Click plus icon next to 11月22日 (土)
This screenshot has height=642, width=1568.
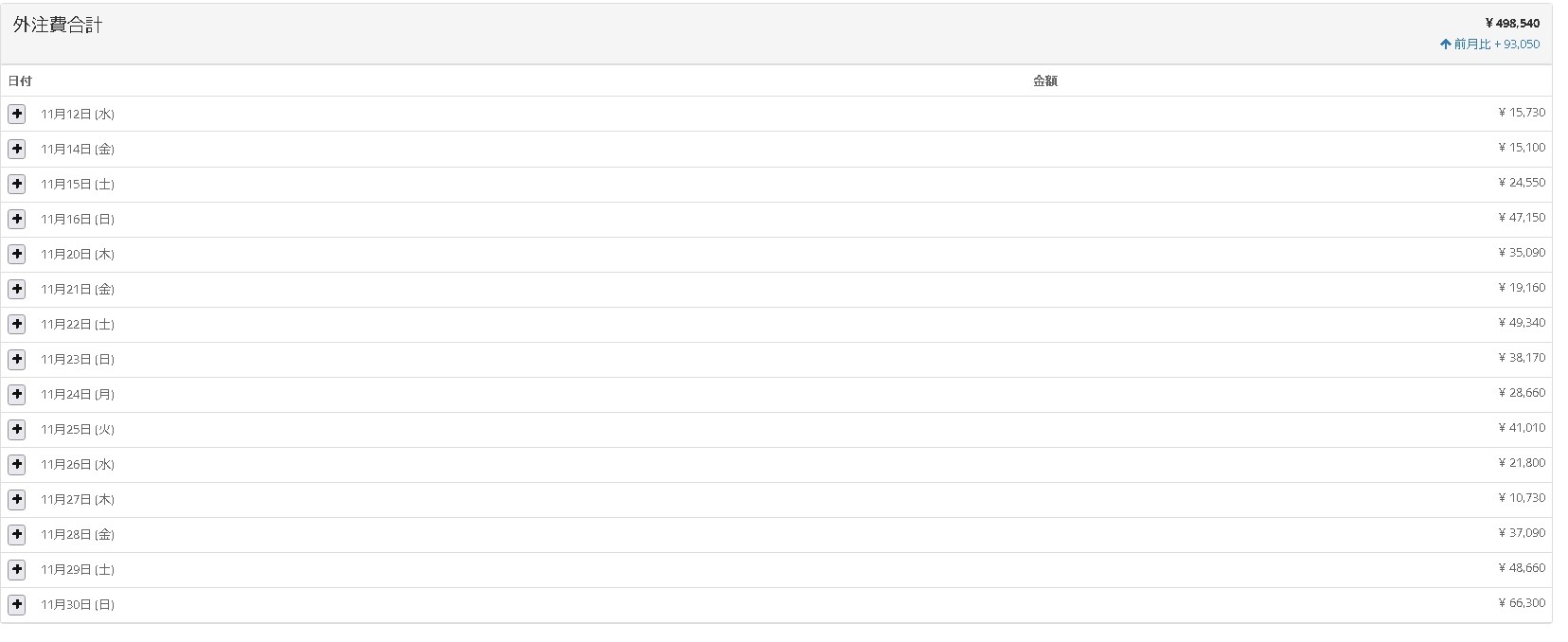pos(17,324)
